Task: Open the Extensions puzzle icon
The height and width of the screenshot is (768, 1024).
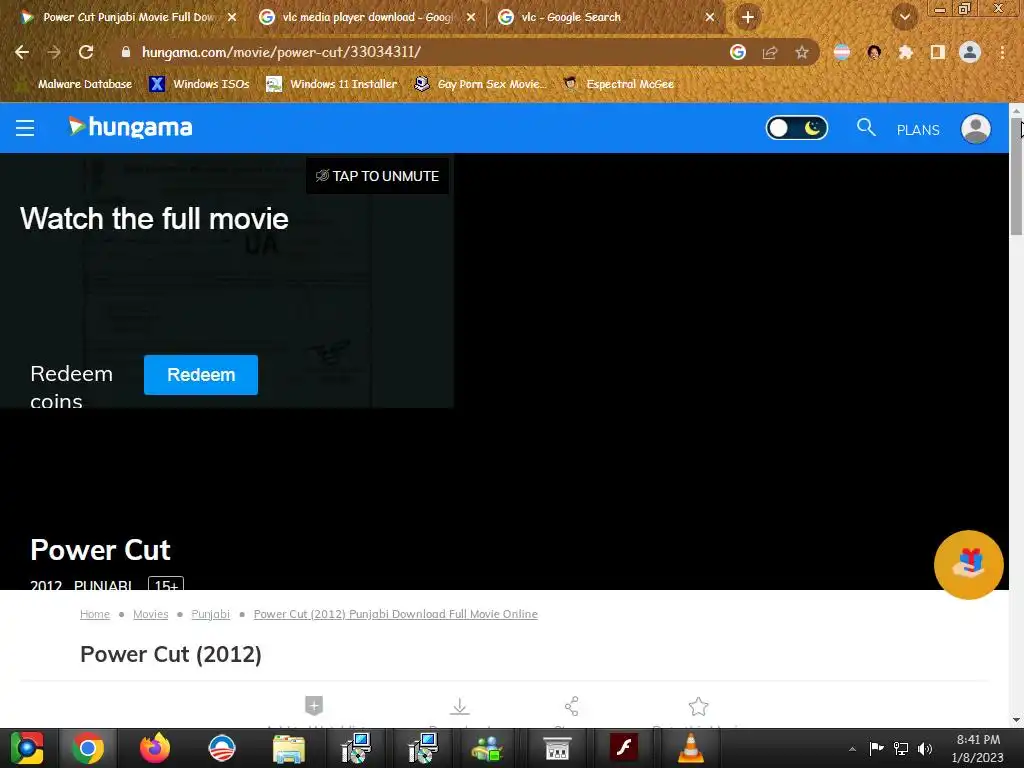Action: coord(905,52)
